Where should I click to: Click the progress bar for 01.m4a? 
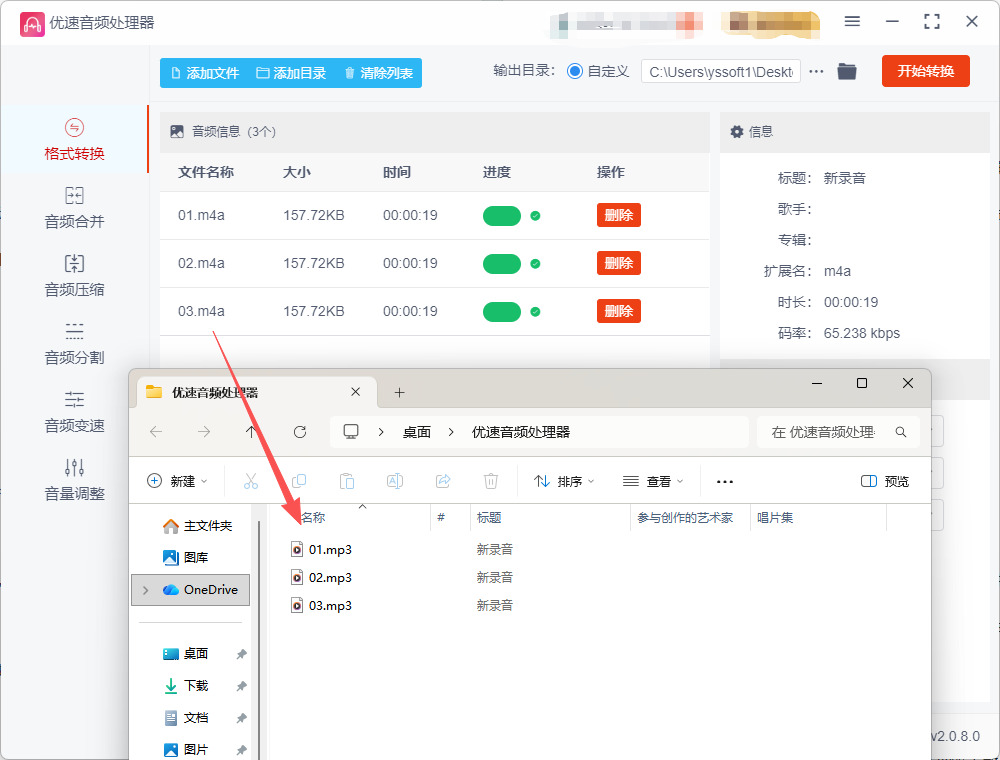coord(501,215)
